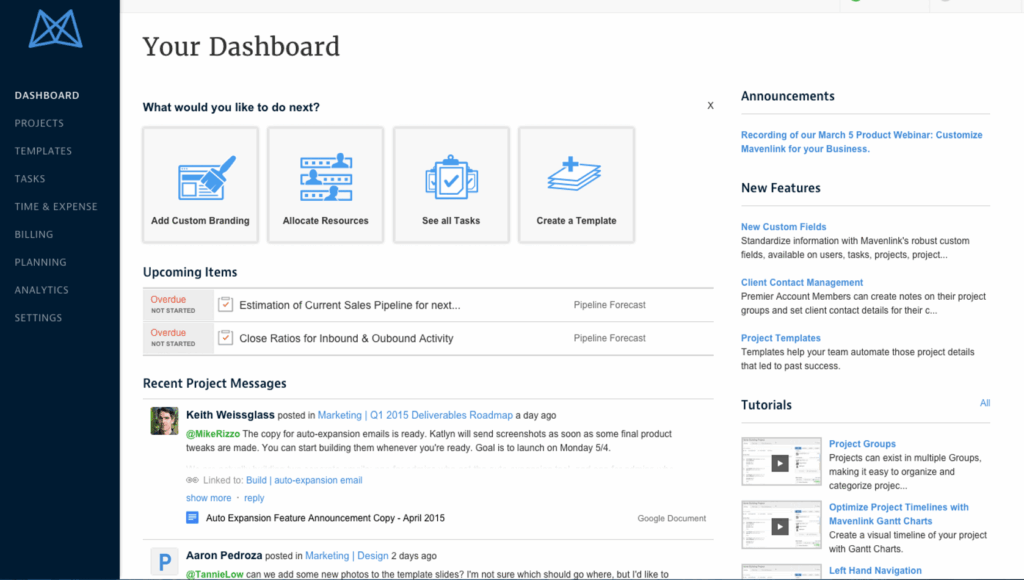Open Time & Expense in sidebar
This screenshot has height=580, width=1024.
coord(56,206)
